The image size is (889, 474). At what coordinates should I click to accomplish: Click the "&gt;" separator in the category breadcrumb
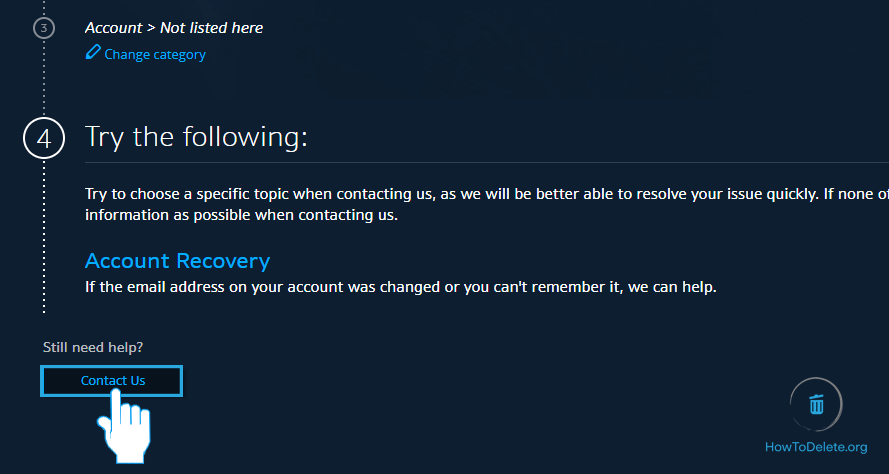[x=151, y=28]
